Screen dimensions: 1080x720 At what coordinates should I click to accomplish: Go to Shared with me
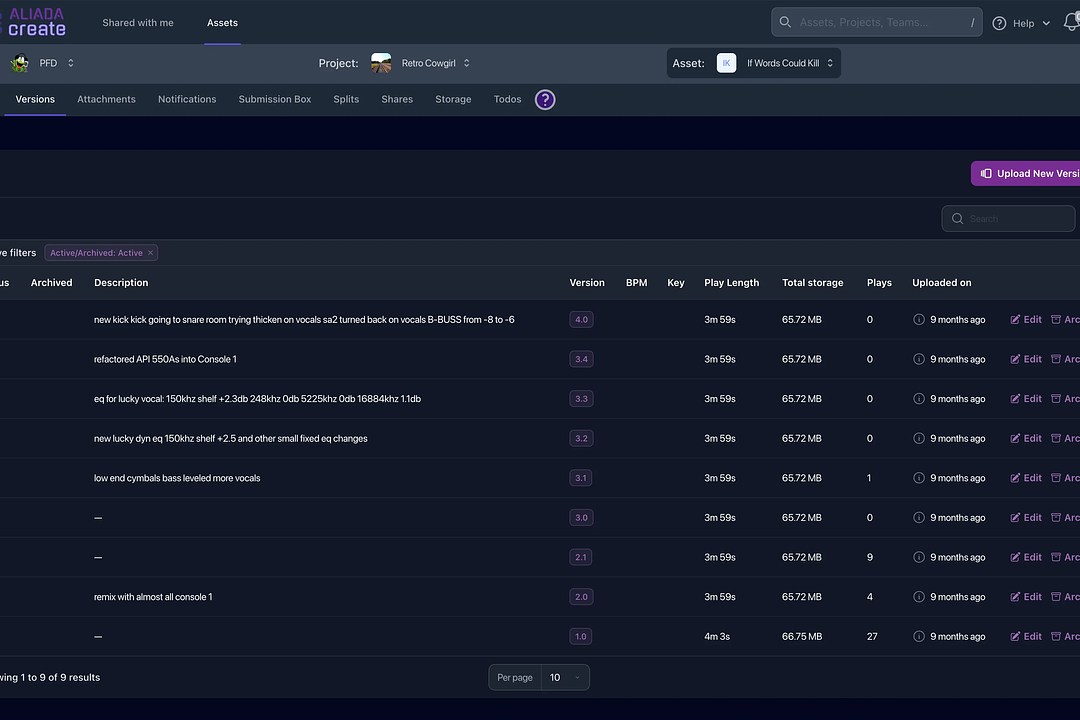(x=137, y=23)
